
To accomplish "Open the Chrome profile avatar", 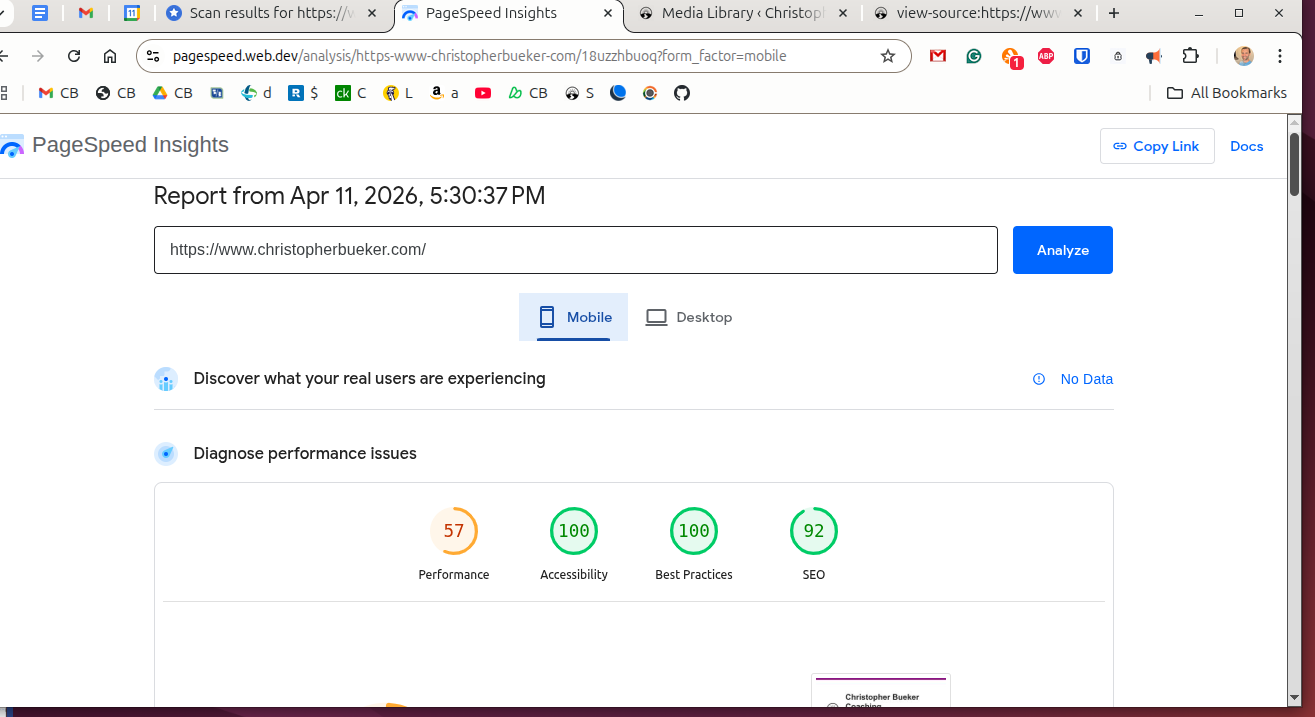I will [x=1244, y=56].
